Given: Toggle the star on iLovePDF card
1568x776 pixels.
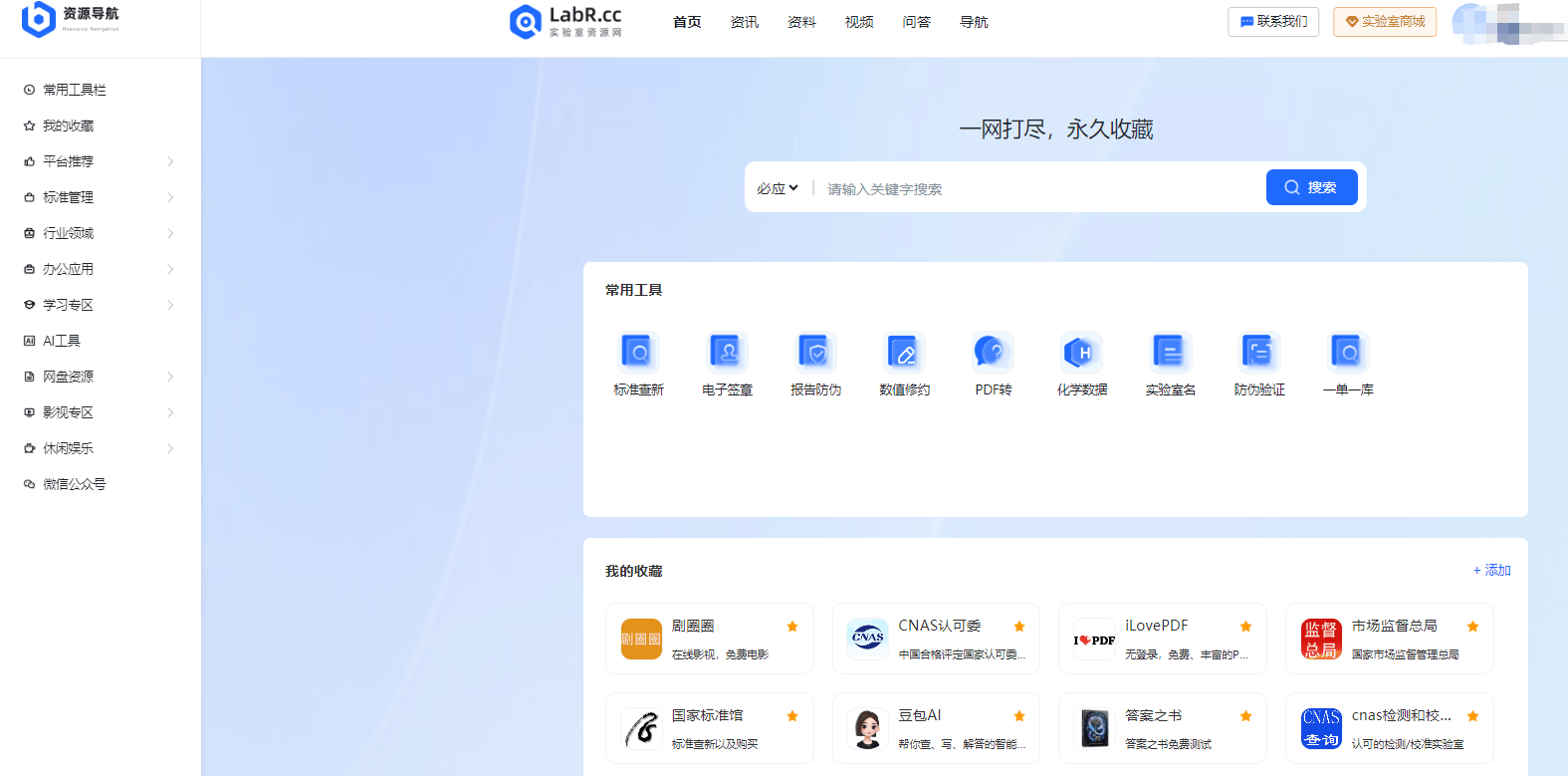Looking at the screenshot, I should pyautogui.click(x=1245, y=627).
